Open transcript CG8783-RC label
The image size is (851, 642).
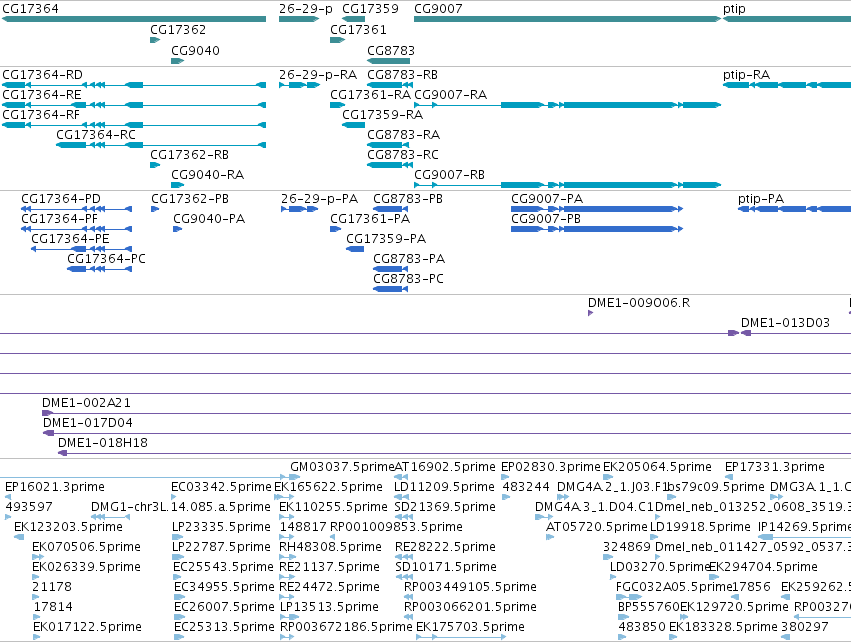[x=403, y=155]
